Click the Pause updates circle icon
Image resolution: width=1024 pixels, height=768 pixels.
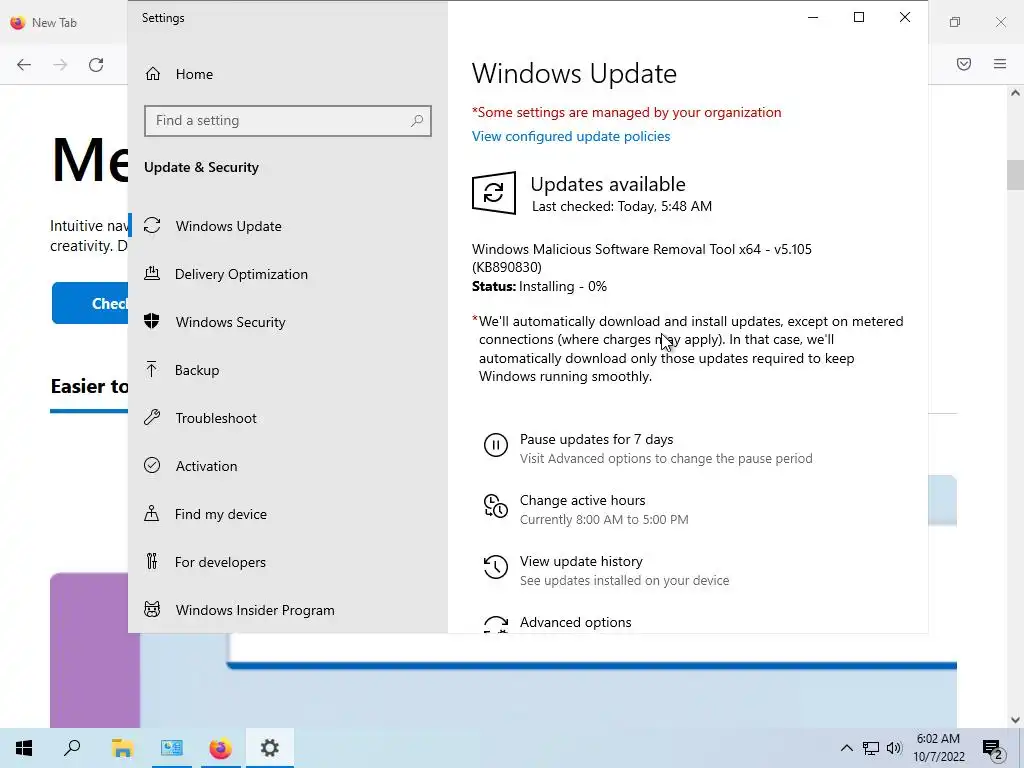(x=496, y=445)
